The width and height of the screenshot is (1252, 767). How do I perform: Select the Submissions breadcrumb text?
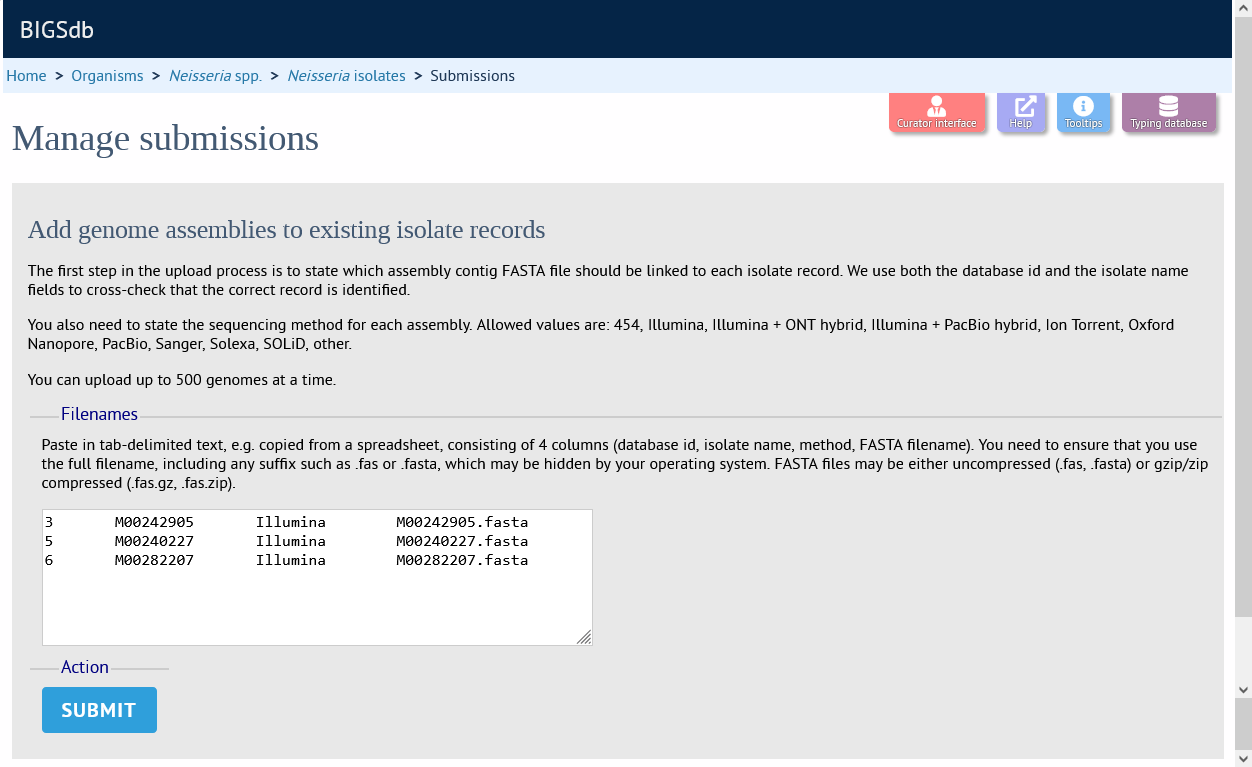coord(473,76)
